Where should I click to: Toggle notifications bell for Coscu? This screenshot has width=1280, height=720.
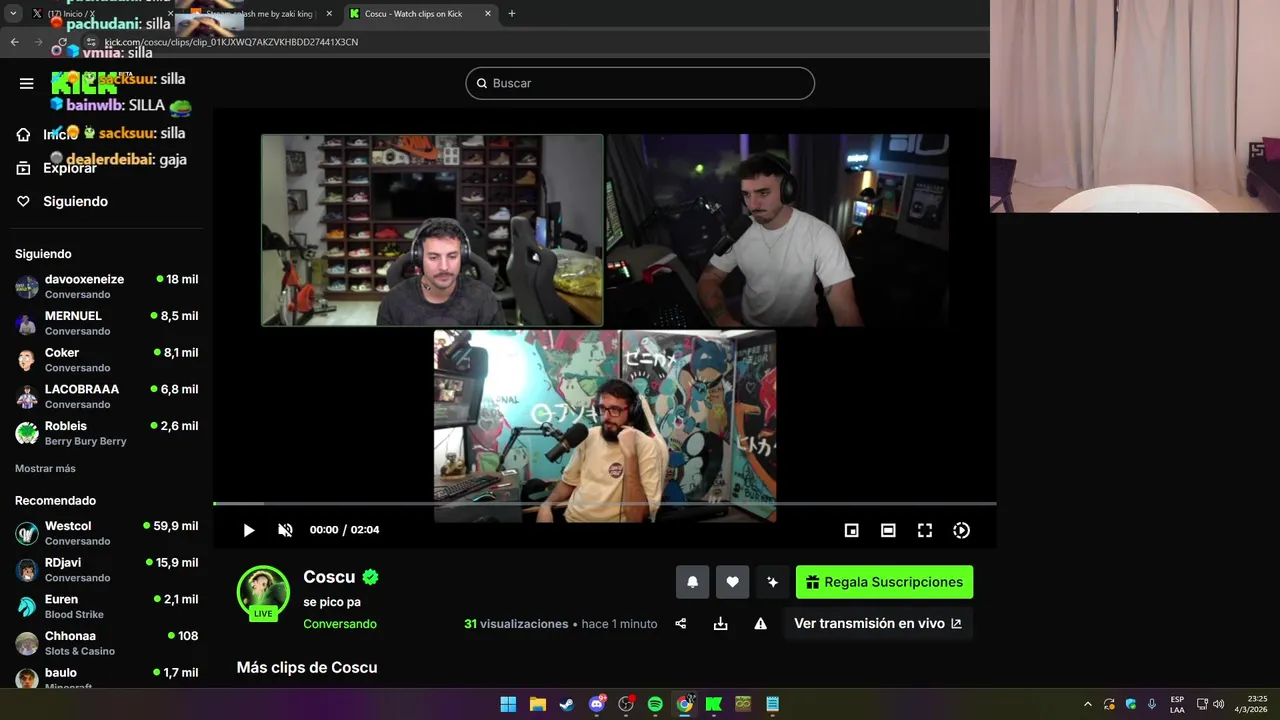(x=692, y=582)
